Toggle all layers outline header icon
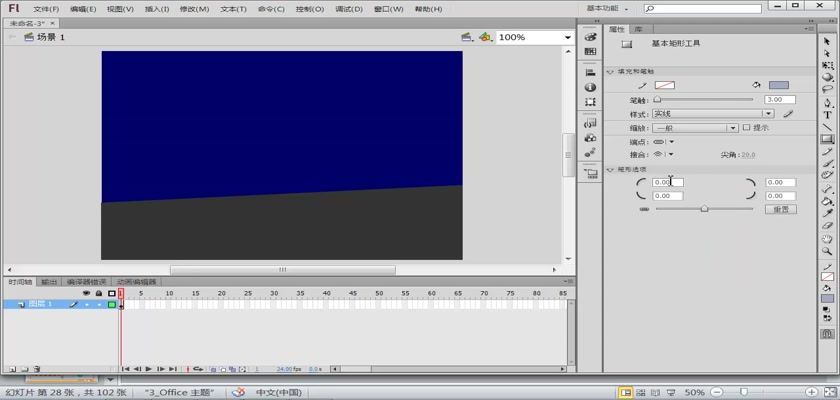840x400 pixels. click(111, 293)
